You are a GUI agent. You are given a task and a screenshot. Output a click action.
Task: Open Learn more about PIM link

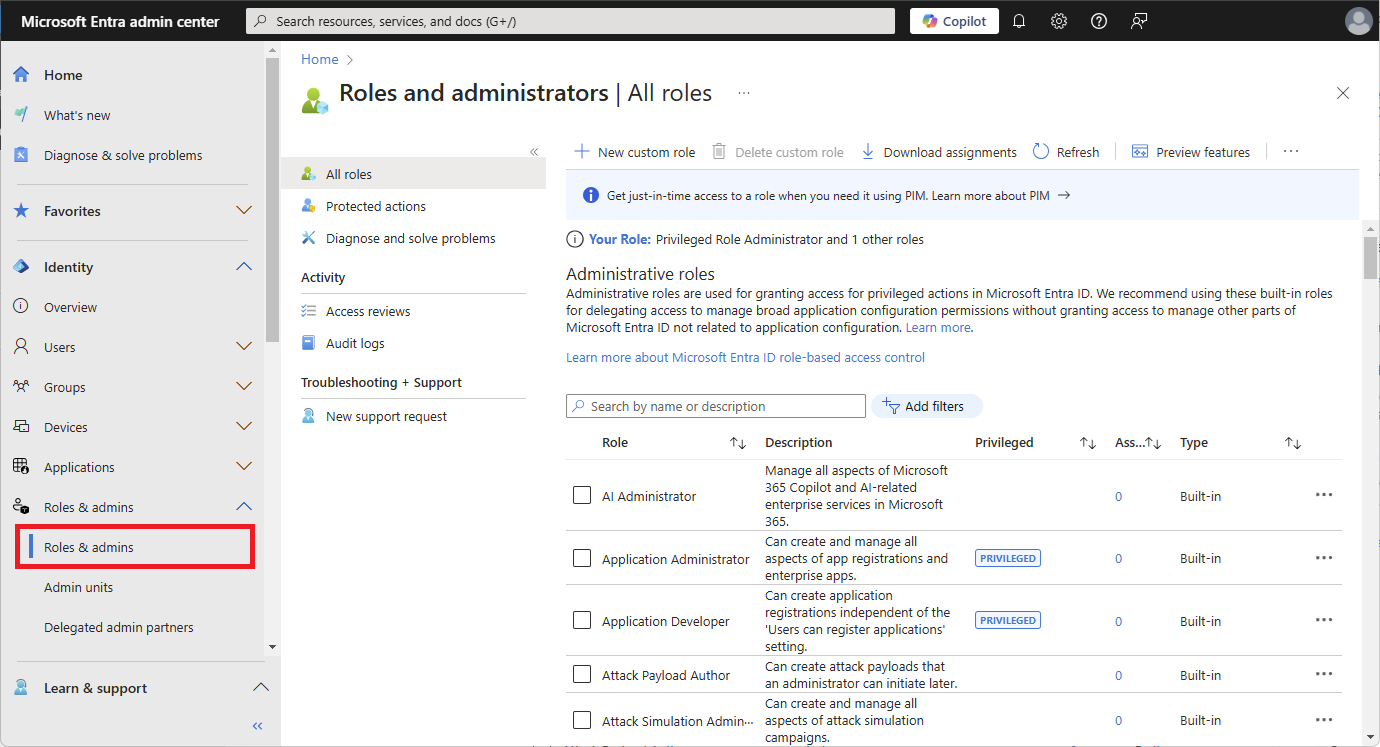click(990, 196)
